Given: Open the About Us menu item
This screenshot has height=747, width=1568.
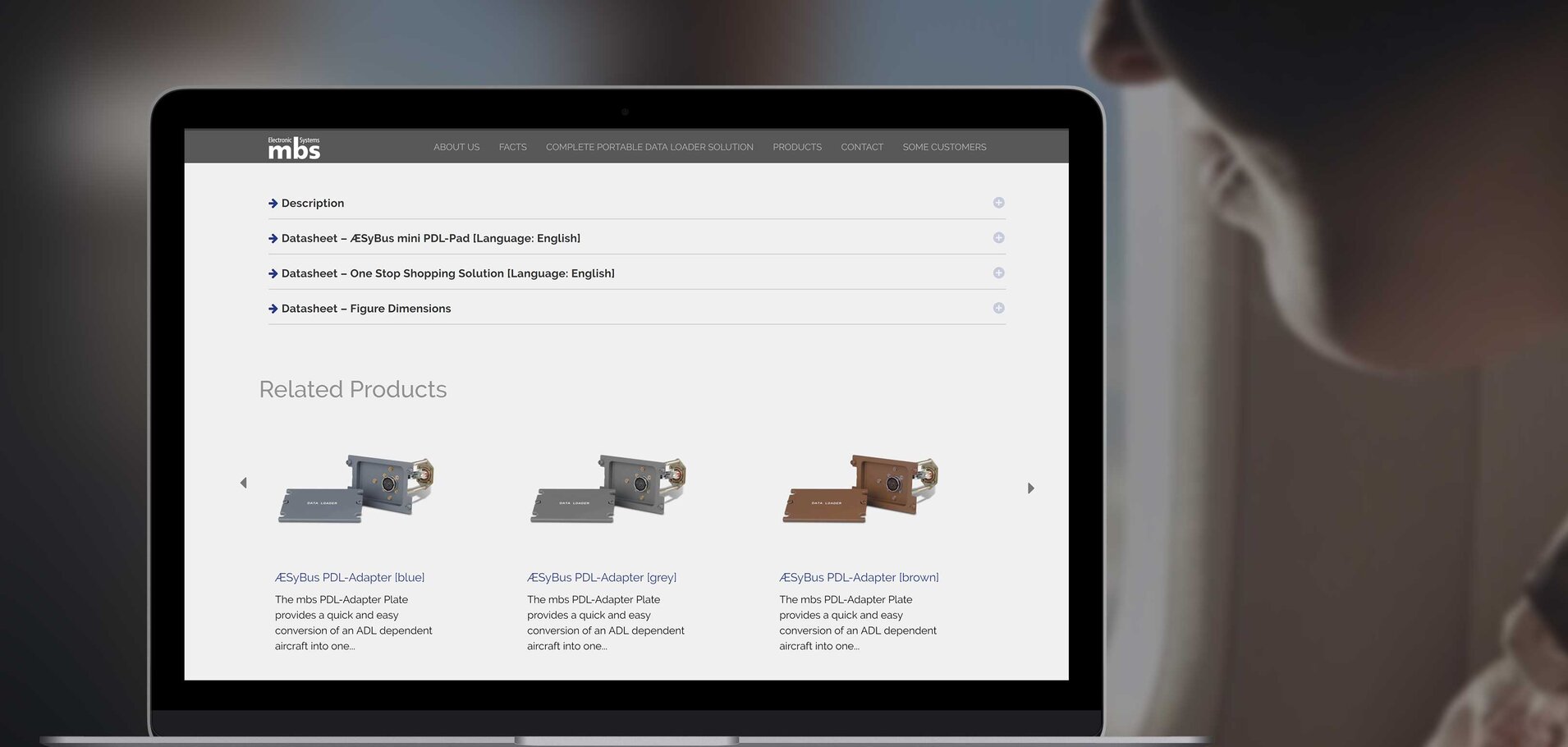Looking at the screenshot, I should point(456,148).
